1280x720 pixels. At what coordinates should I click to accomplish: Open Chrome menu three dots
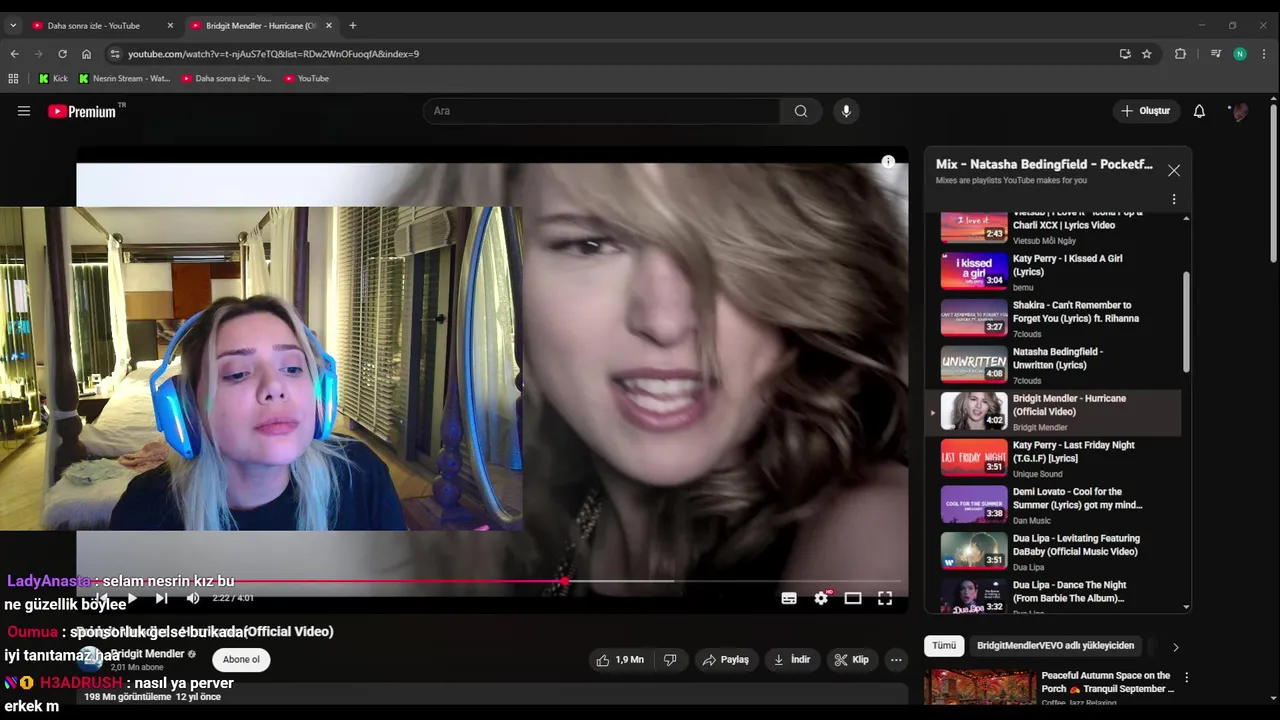[1265, 54]
